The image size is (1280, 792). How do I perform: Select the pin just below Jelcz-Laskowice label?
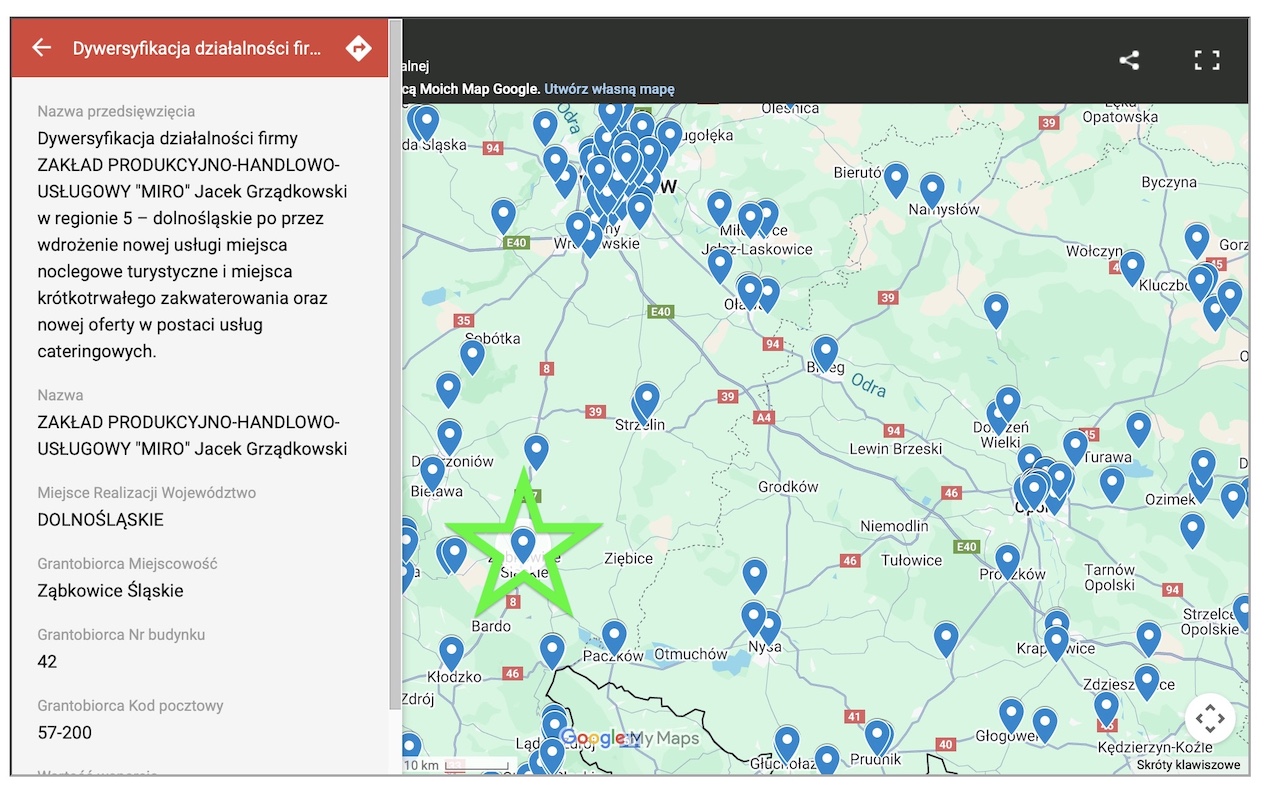click(720, 266)
